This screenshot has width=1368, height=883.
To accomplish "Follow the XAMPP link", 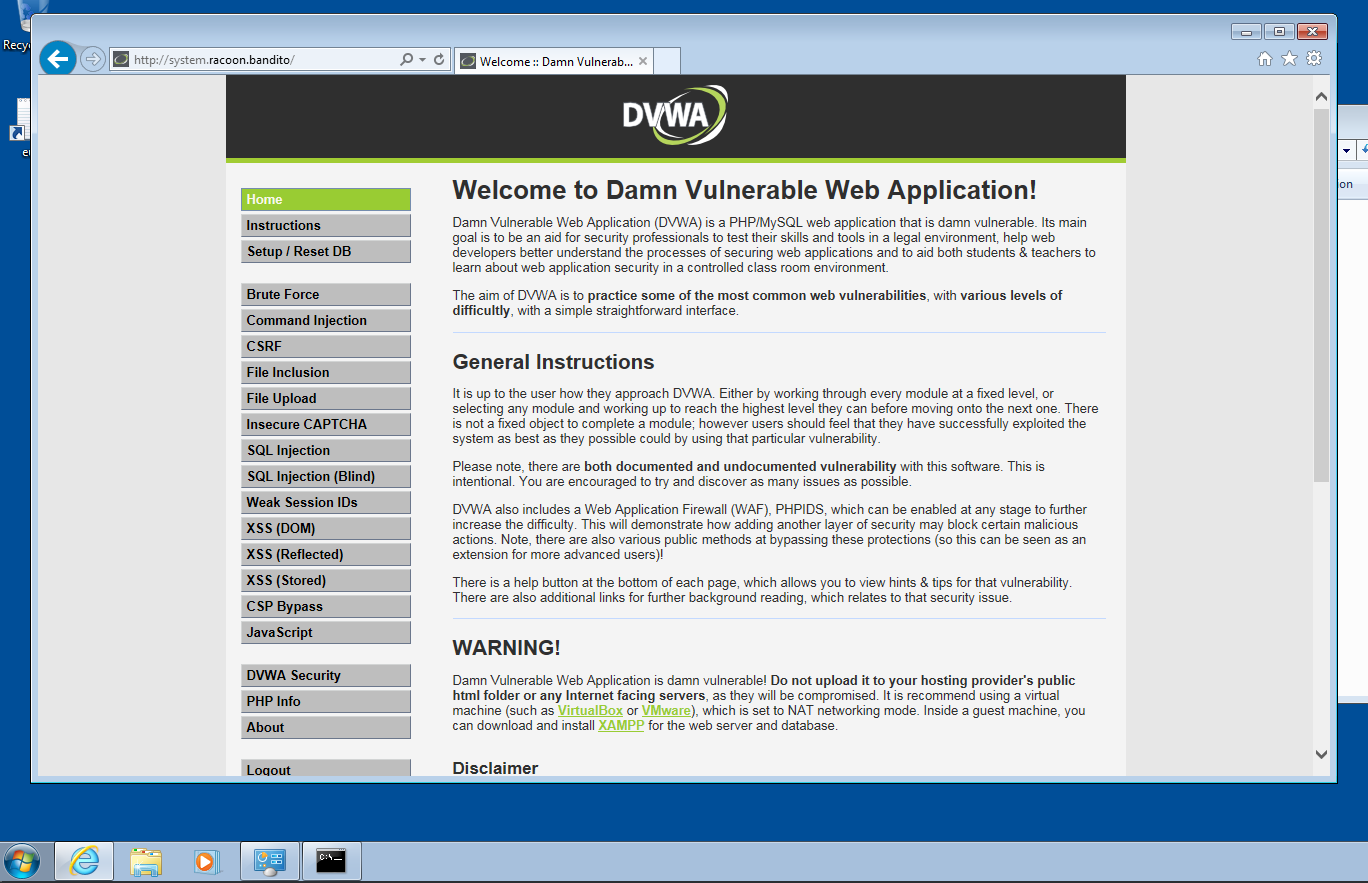I will click(x=621, y=726).
